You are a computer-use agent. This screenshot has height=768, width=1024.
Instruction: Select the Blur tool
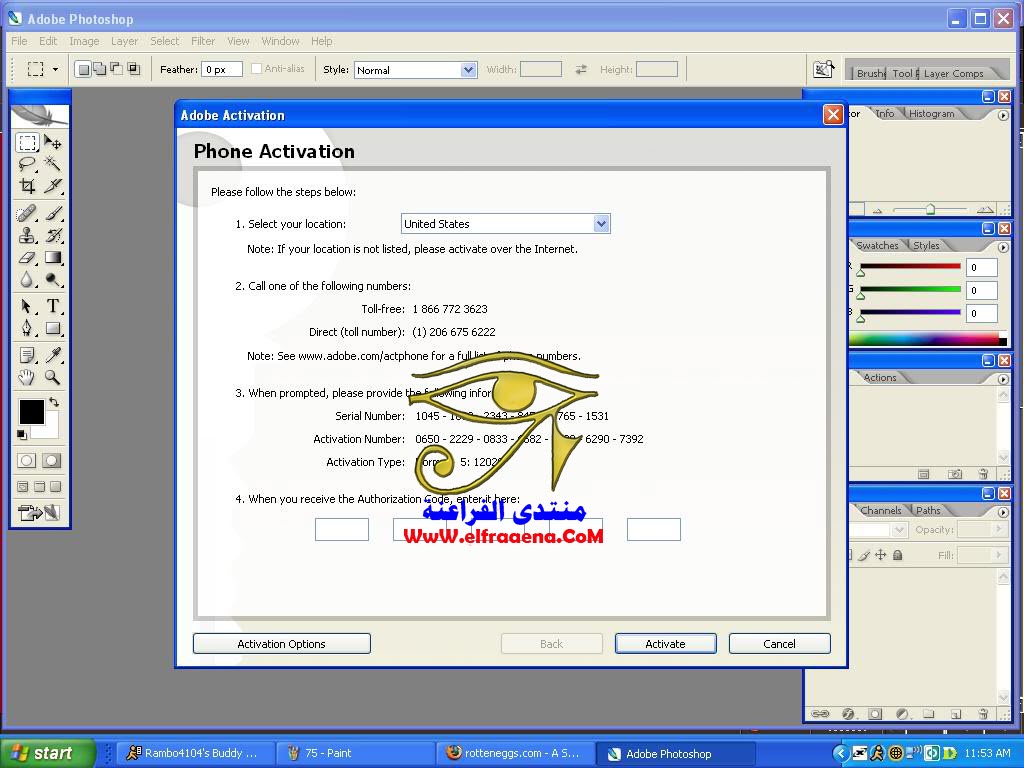(x=27, y=280)
